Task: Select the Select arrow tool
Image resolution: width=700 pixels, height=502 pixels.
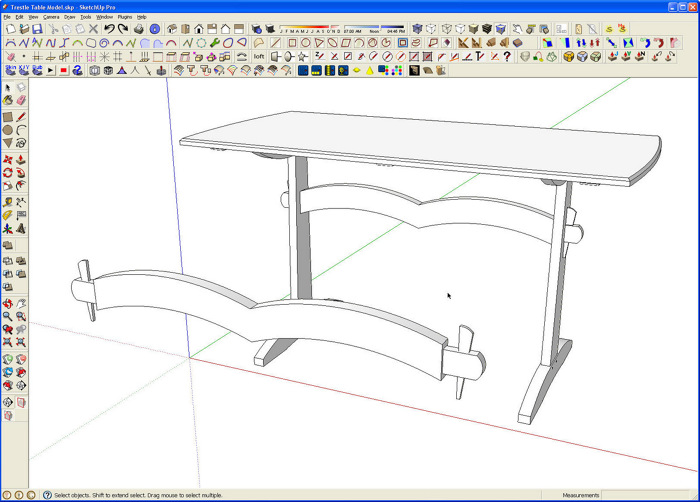Action: click(x=8, y=88)
